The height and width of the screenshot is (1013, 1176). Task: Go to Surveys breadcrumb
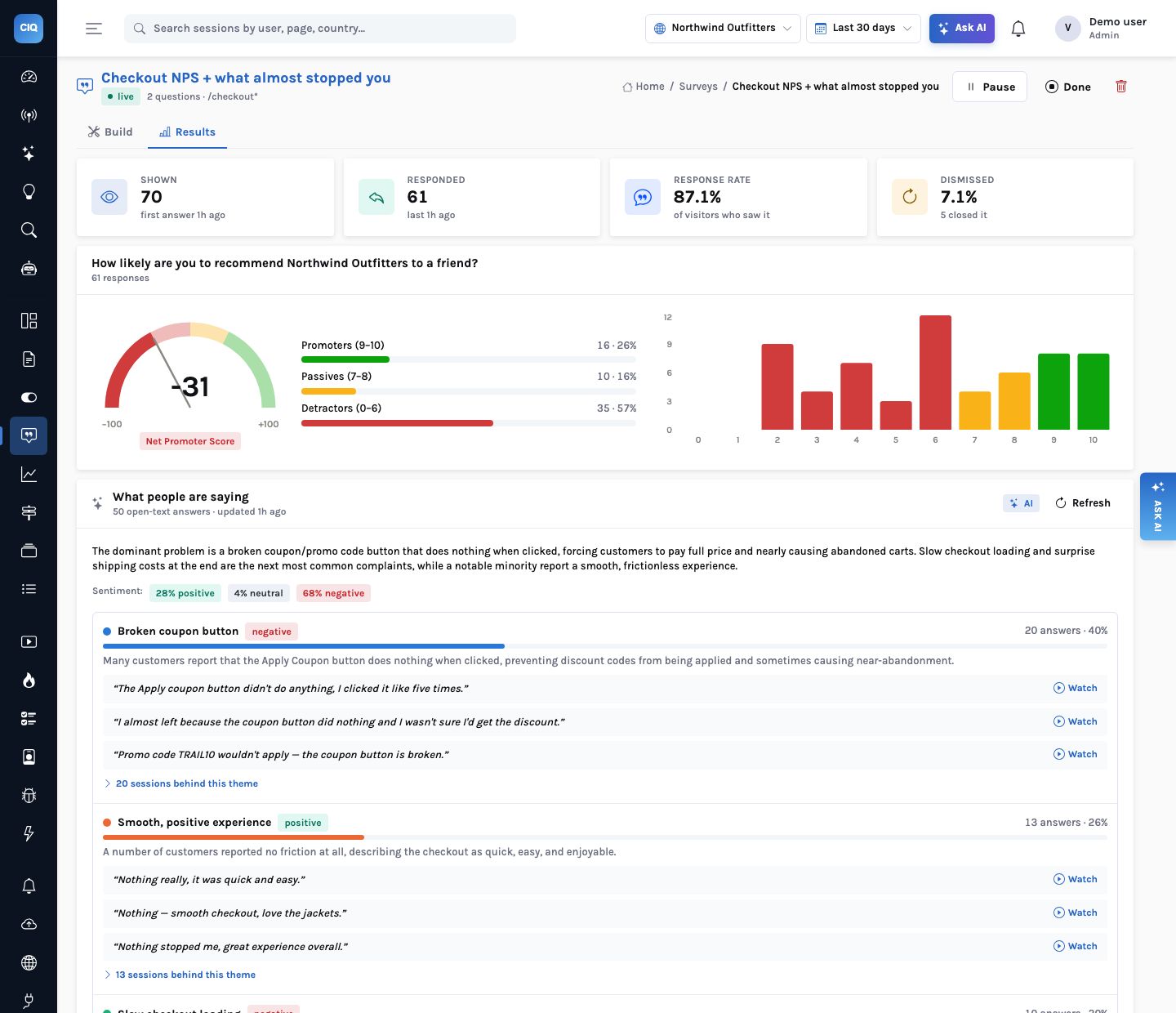[x=698, y=87]
